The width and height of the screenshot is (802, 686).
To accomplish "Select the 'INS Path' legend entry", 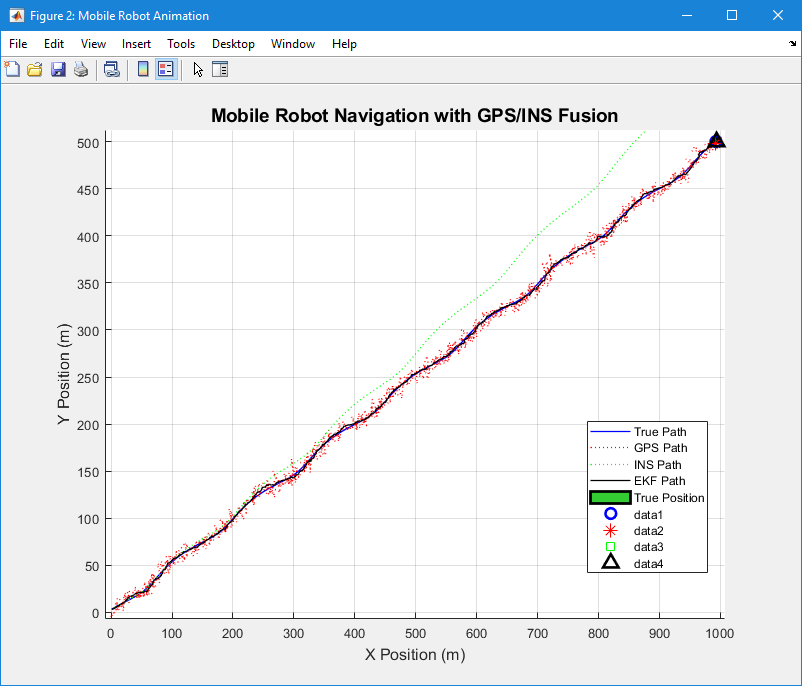I will click(x=658, y=464).
